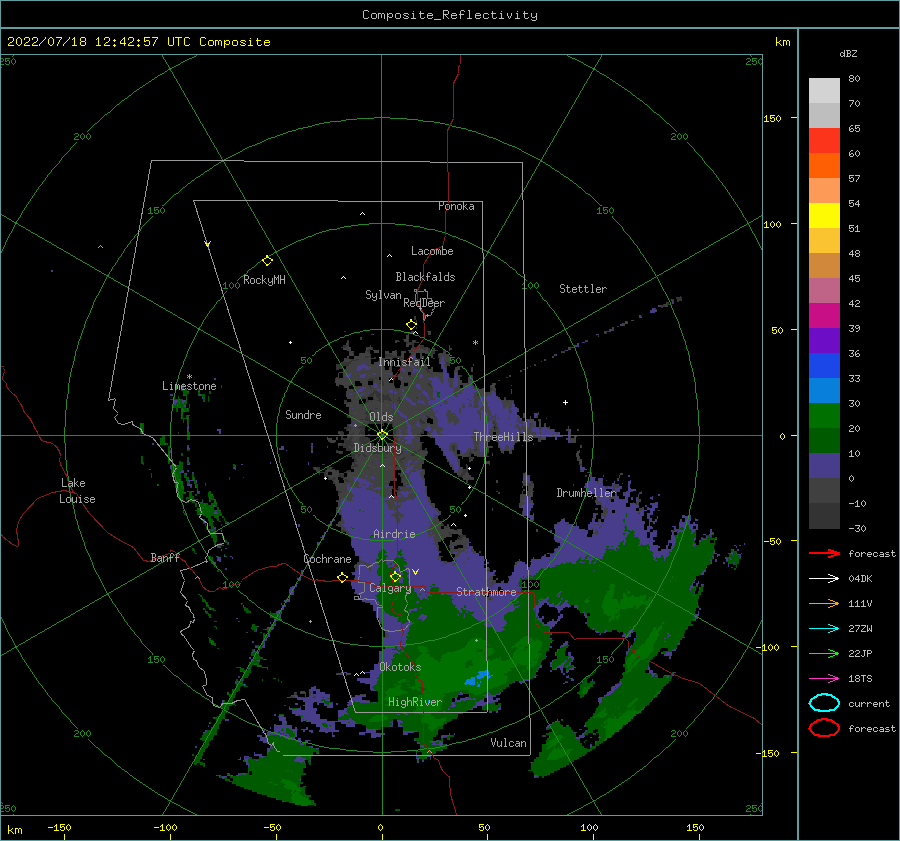Viewport: 900px width, 841px height.
Task: Click the dark gray swatch between -10 and -30
Action: point(824,516)
